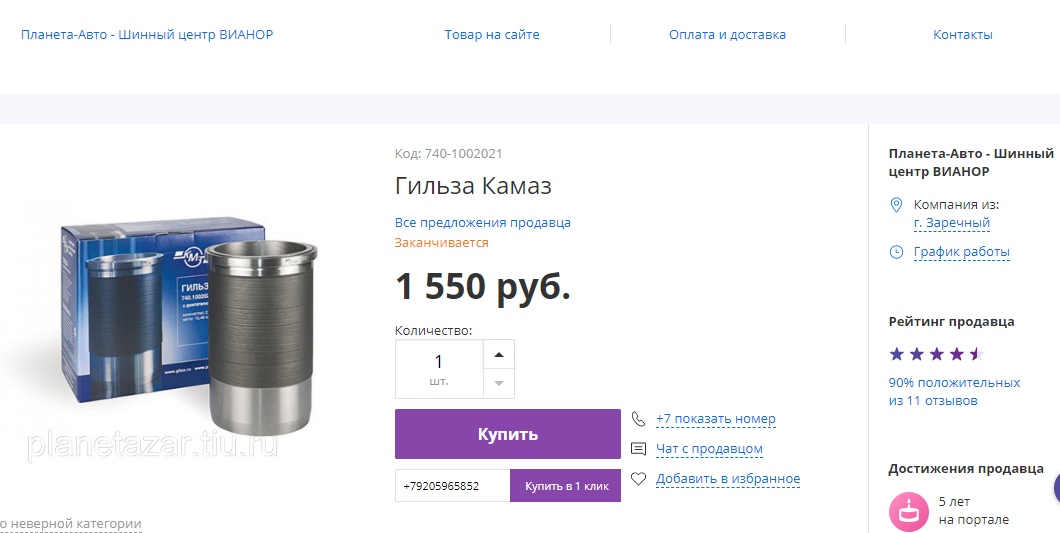
Task: Click the pink birthday cake achievement icon
Action: pos(909,511)
